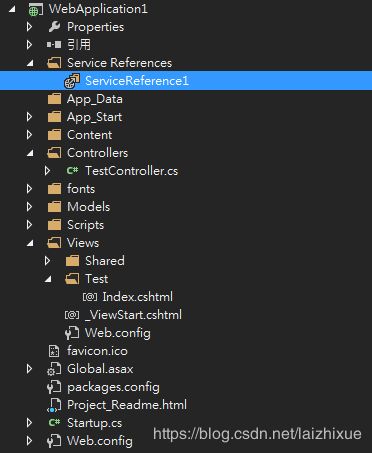Screen dimensions: 372x453
Task: Click the C# icon of TestController.cs
Action: (x=72, y=171)
